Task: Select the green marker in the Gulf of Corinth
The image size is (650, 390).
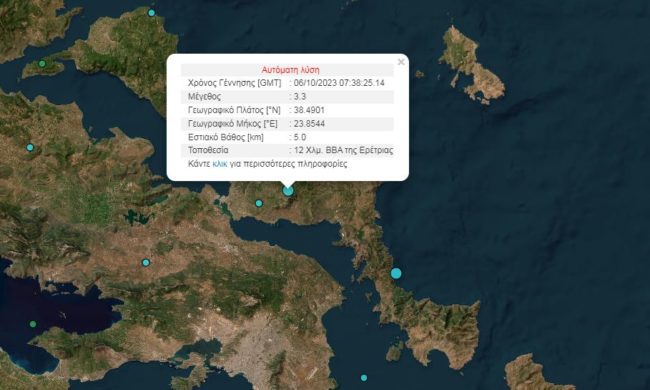Action: tap(33, 324)
